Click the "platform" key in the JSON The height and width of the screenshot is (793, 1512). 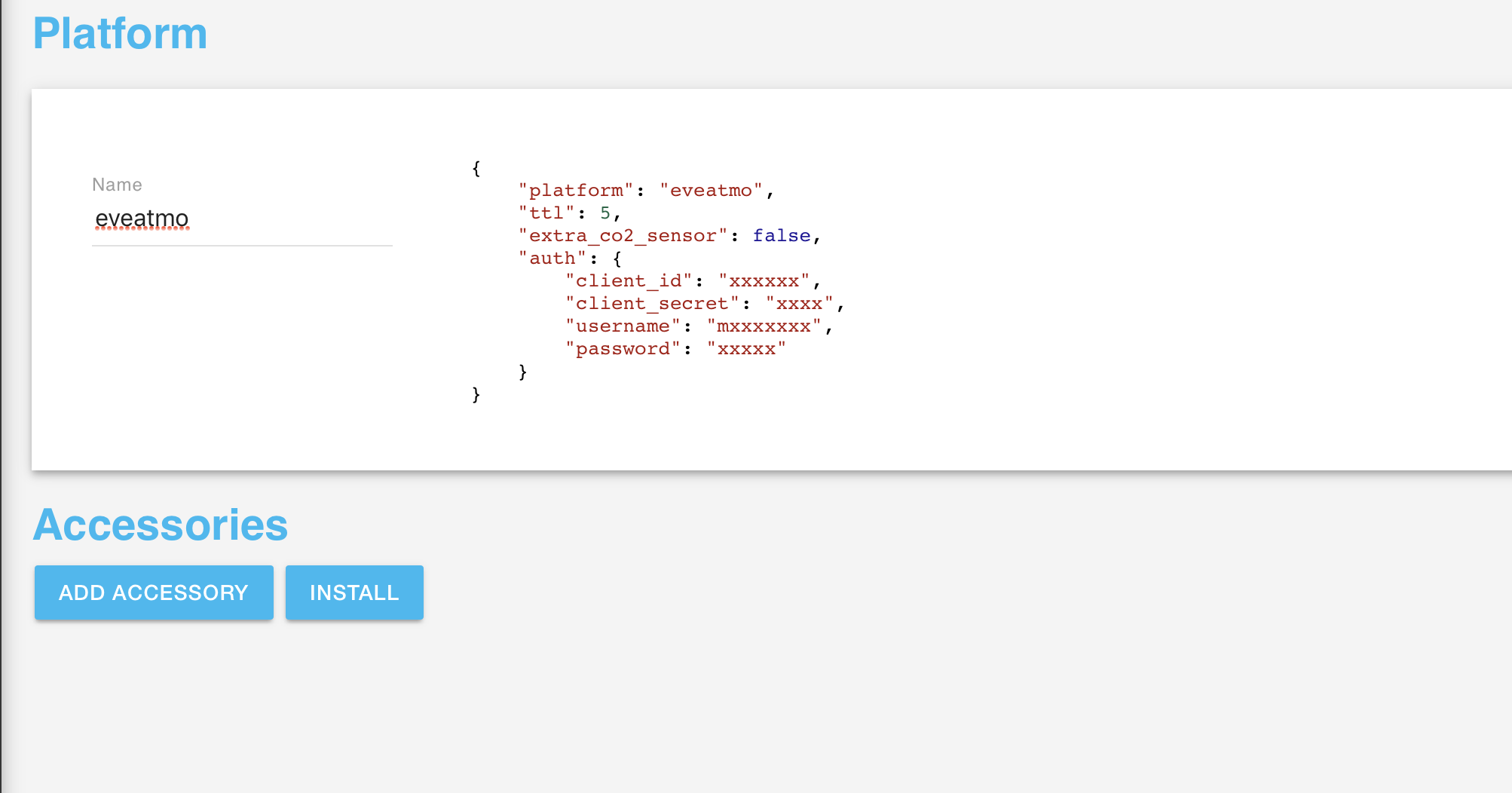pos(576,191)
